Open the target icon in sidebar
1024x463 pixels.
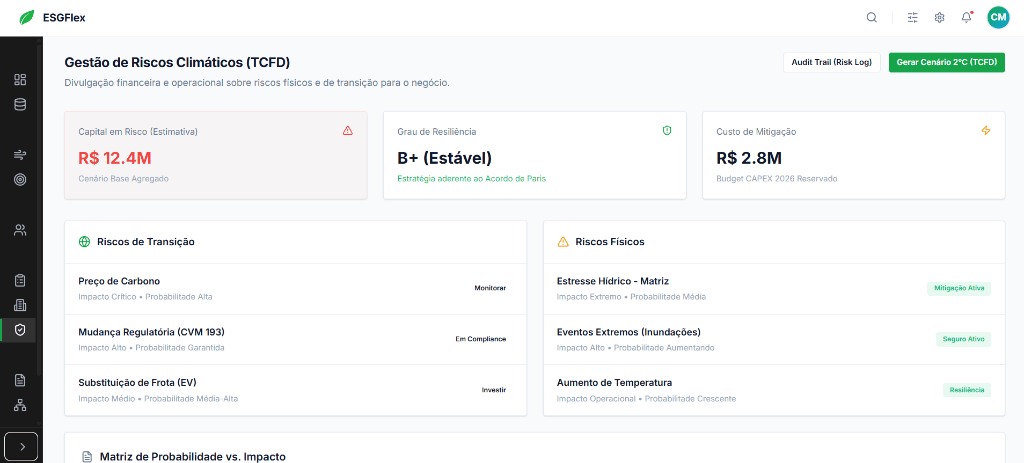point(20,180)
